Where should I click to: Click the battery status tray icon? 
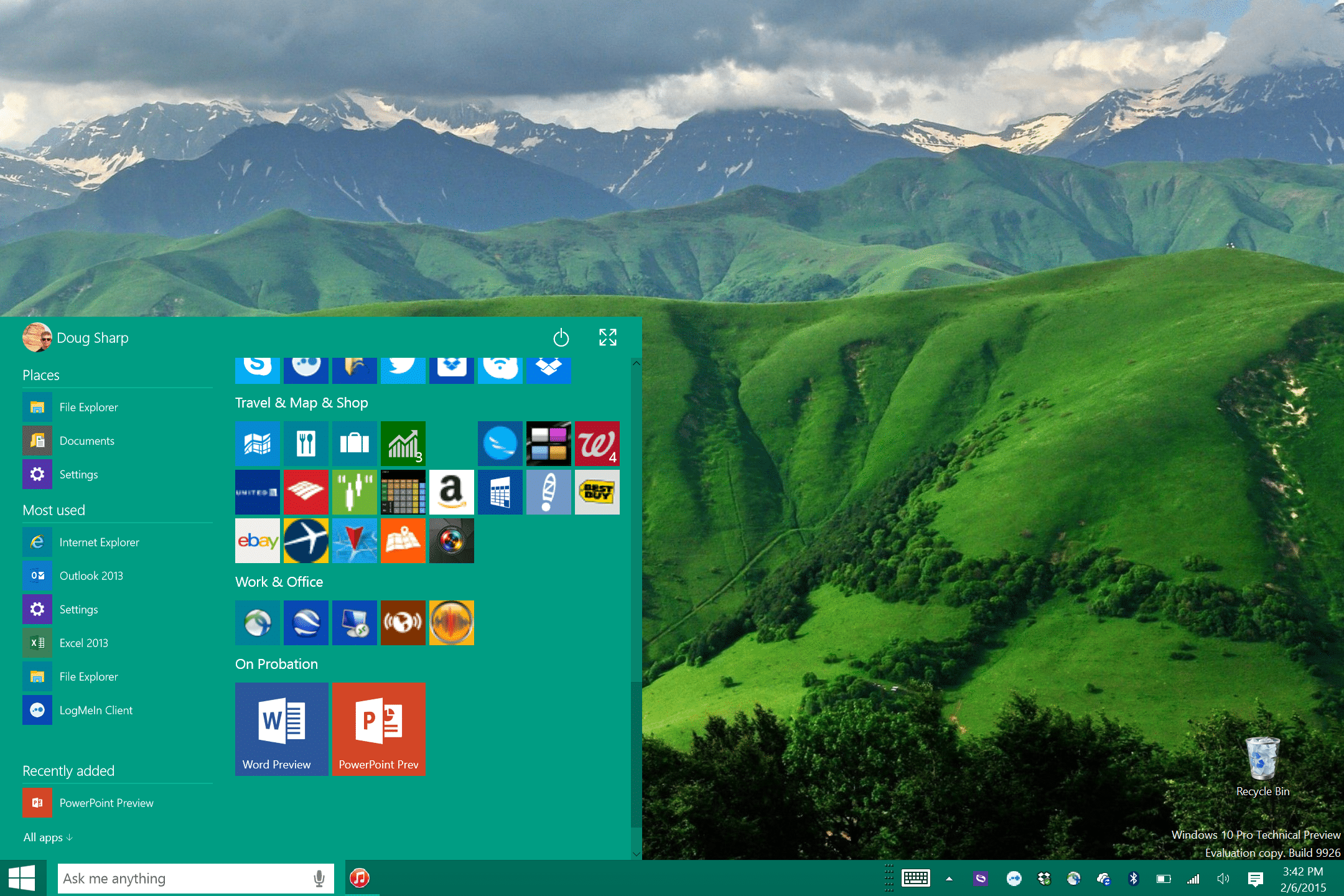pos(1164,879)
